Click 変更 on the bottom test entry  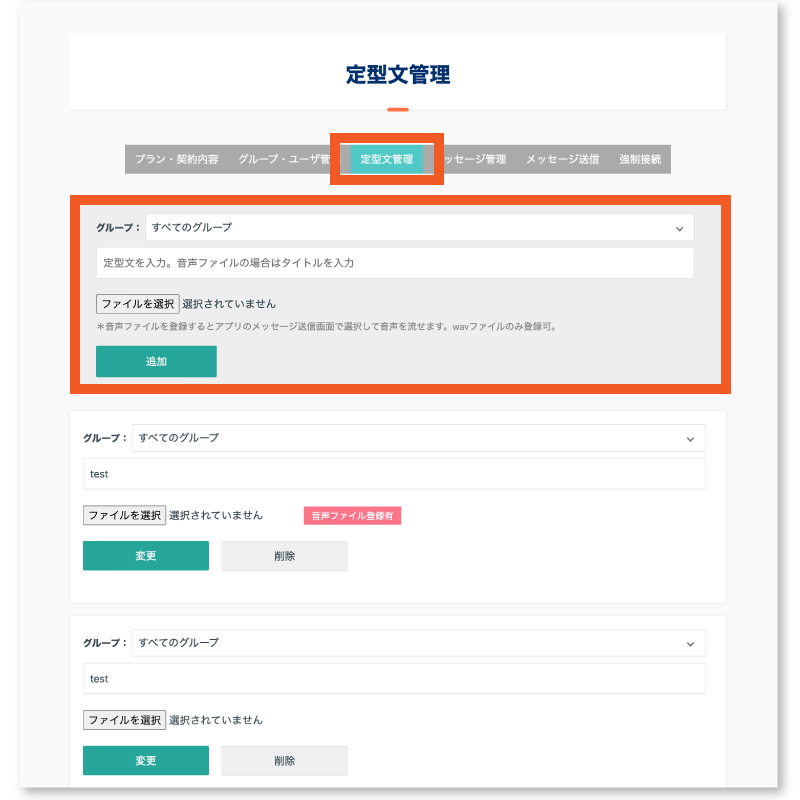tap(146, 760)
